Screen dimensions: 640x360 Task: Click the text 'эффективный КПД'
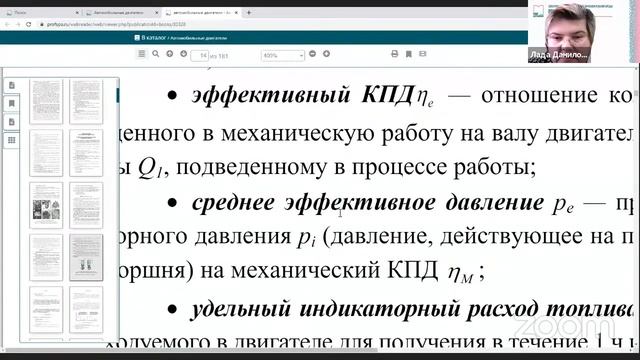pyautogui.click(x=303, y=95)
